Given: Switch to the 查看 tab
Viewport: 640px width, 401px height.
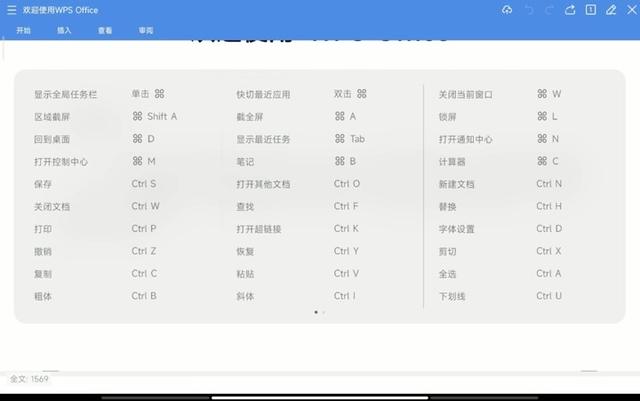Looking at the screenshot, I should [105, 31].
